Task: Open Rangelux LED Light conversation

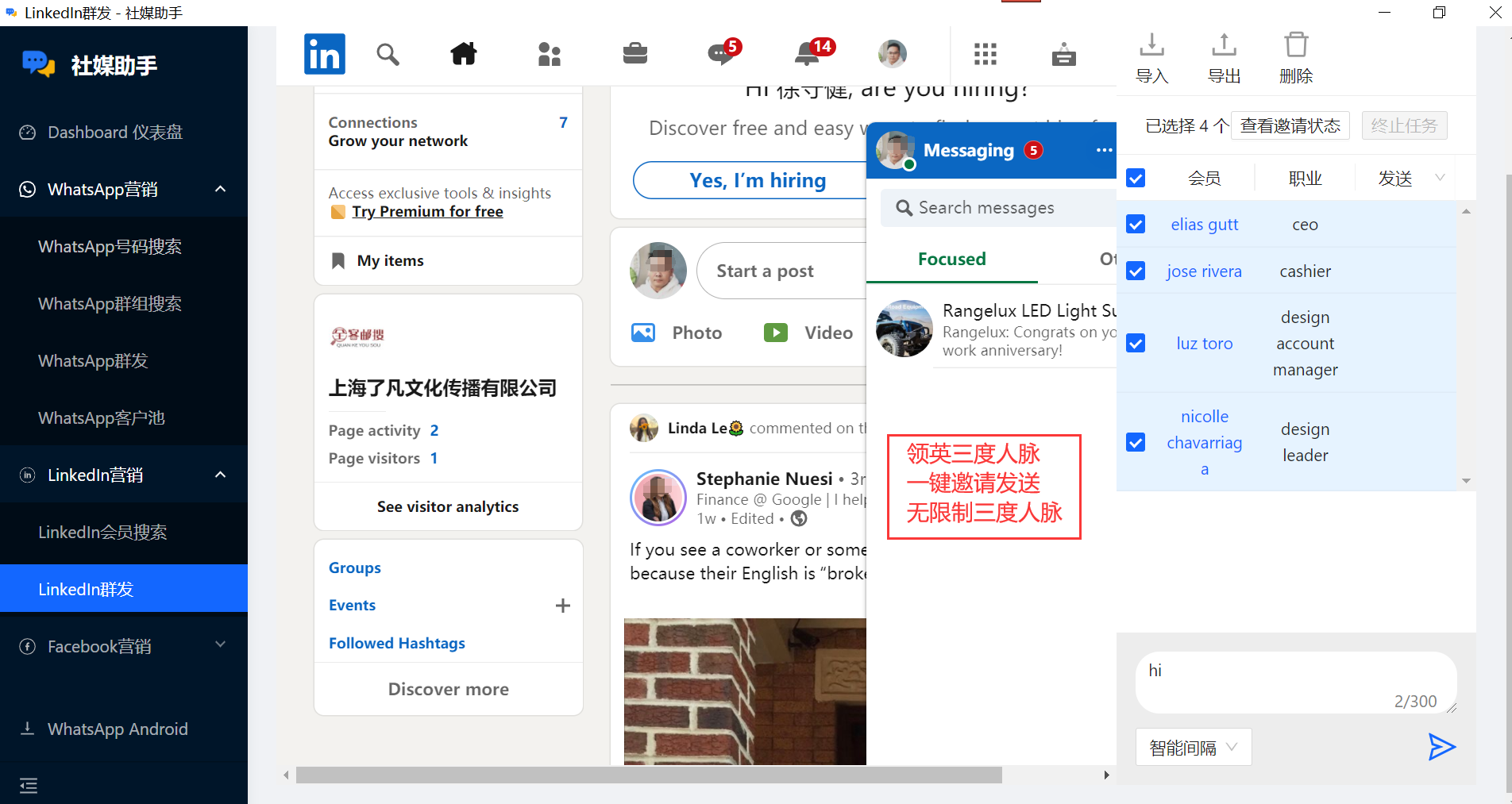Action: 992,329
